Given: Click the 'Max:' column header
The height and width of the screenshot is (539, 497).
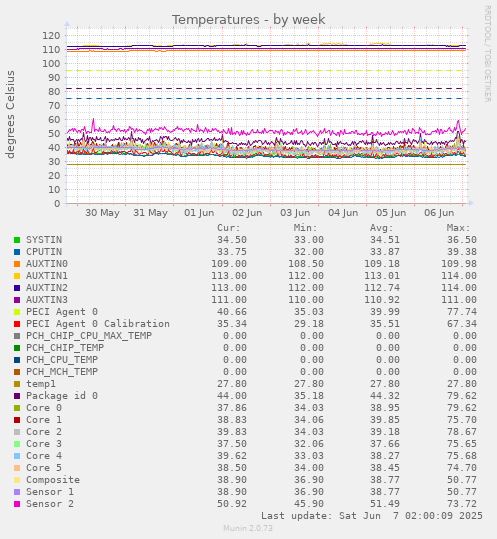Looking at the screenshot, I should coord(459,228).
